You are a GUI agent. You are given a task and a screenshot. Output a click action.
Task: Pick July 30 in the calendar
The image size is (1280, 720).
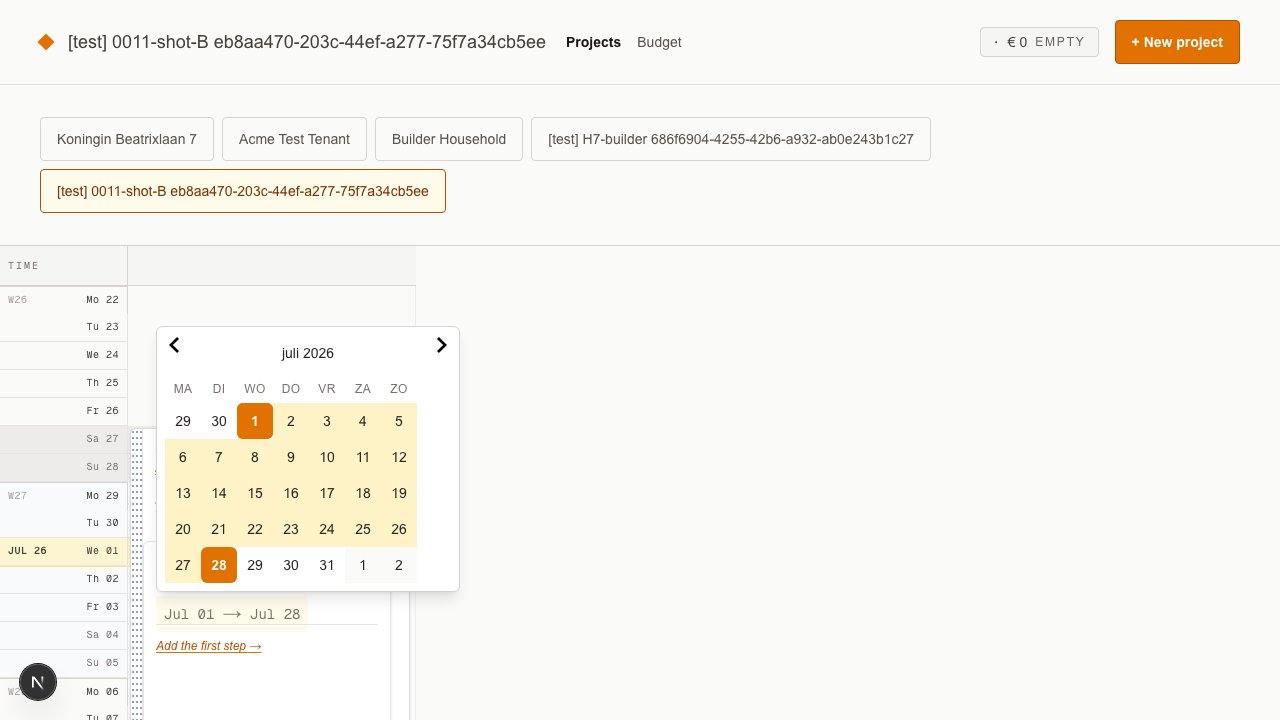click(x=291, y=565)
